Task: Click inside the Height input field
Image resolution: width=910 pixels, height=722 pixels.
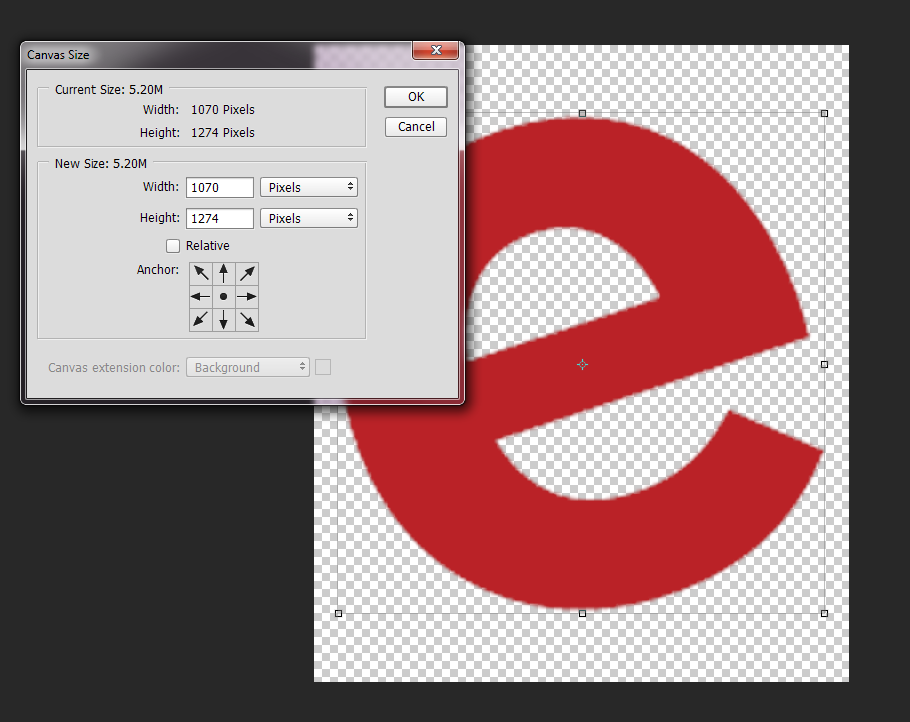Action: (x=219, y=218)
